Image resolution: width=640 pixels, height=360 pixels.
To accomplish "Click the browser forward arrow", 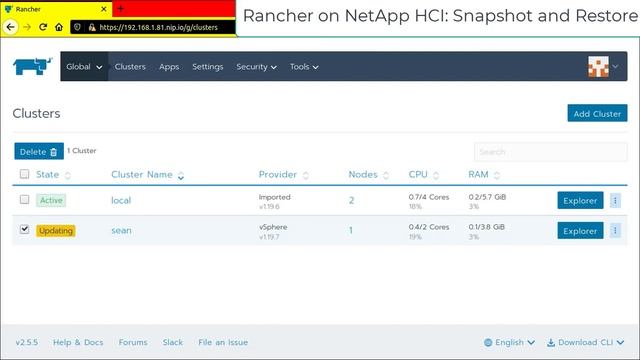I will tap(27, 27).
